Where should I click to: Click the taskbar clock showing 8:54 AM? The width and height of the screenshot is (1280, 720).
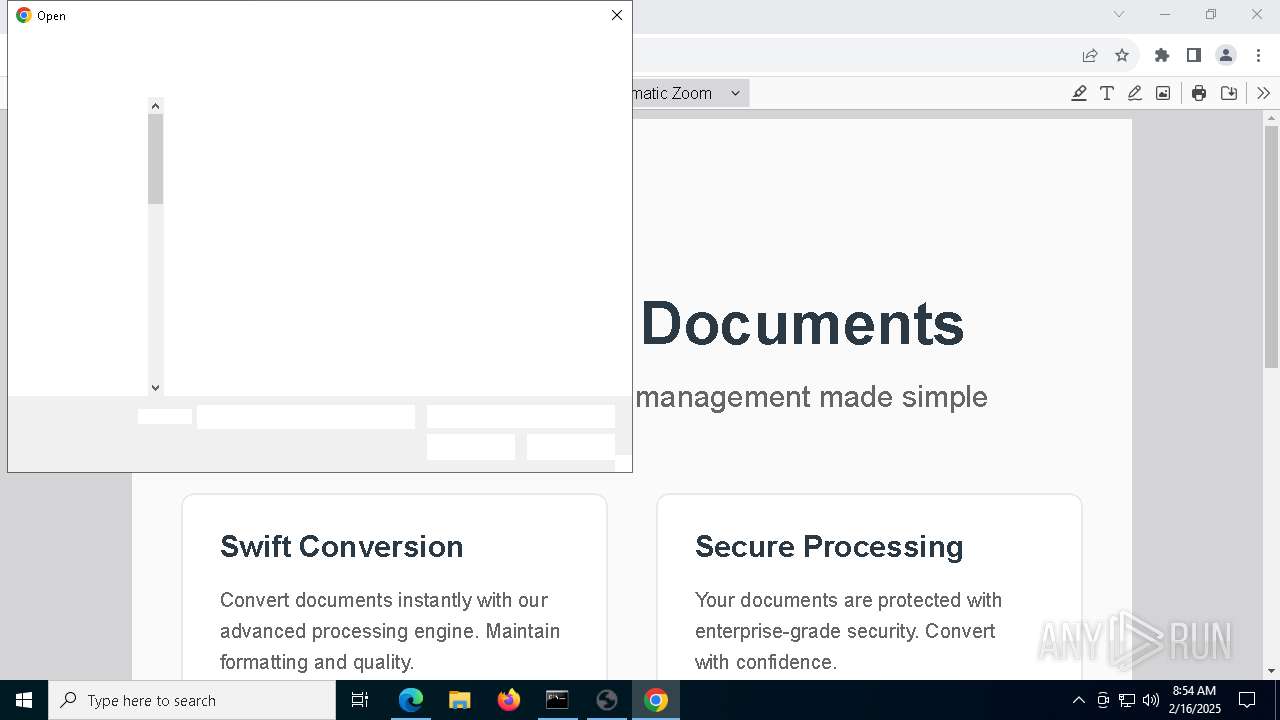(1195, 700)
